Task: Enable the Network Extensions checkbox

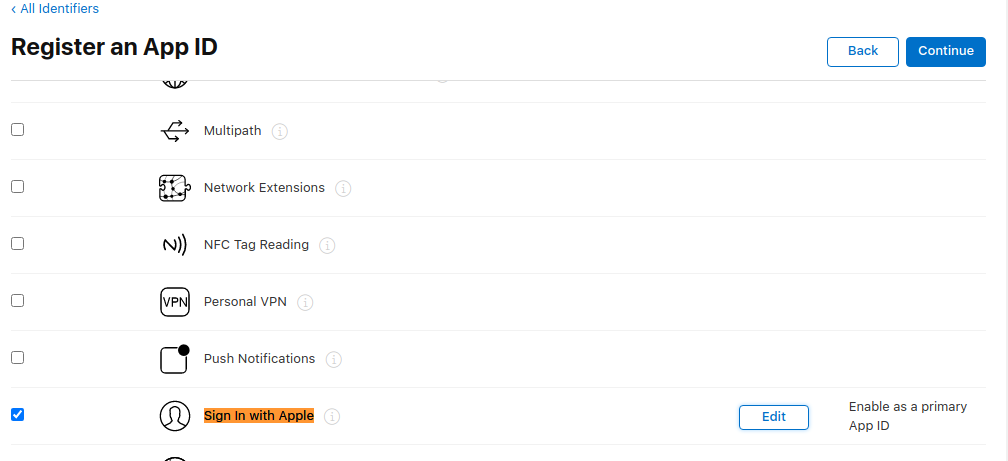Action: (17, 187)
